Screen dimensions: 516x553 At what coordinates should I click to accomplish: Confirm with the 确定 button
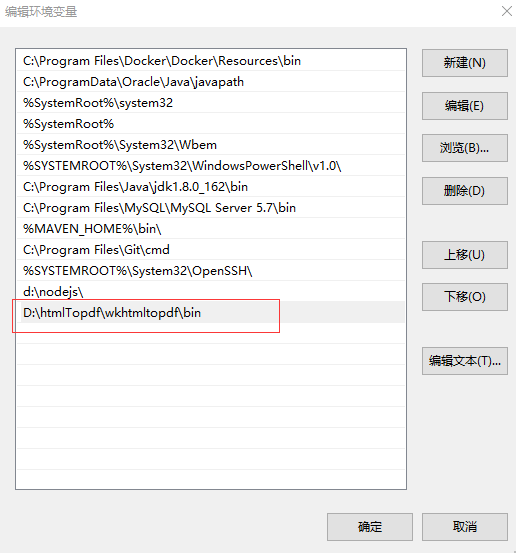pos(370,527)
